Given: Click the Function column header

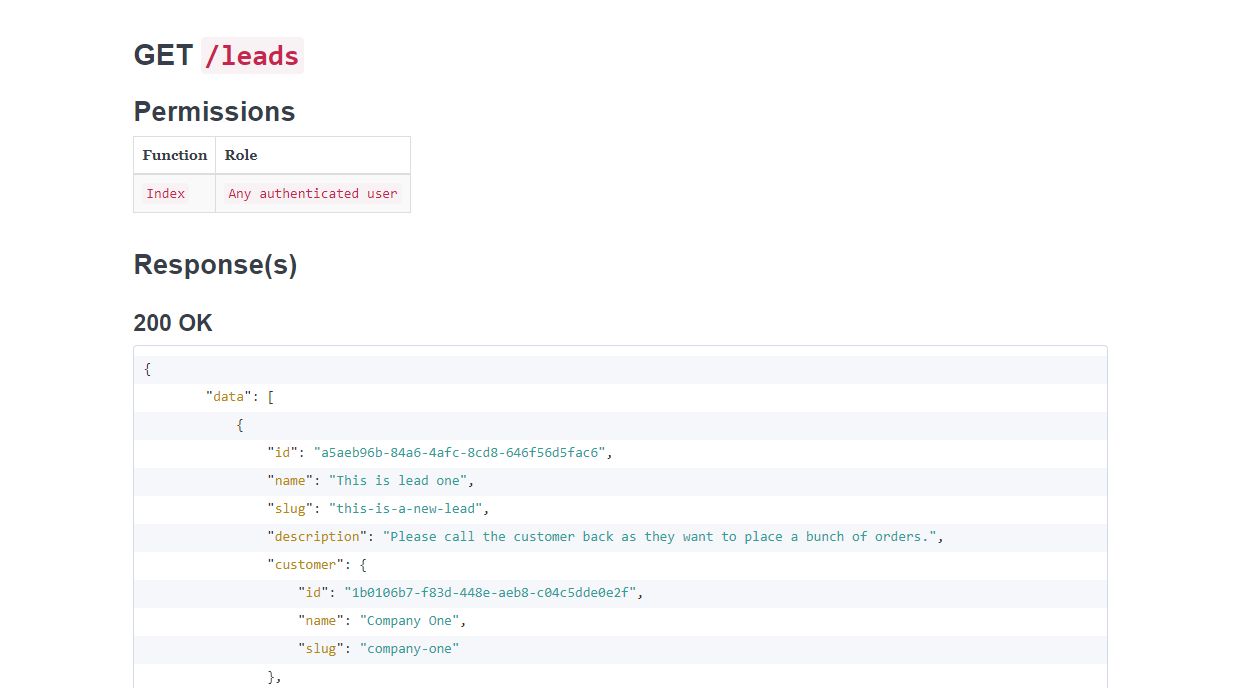Looking at the screenshot, I should point(175,155).
